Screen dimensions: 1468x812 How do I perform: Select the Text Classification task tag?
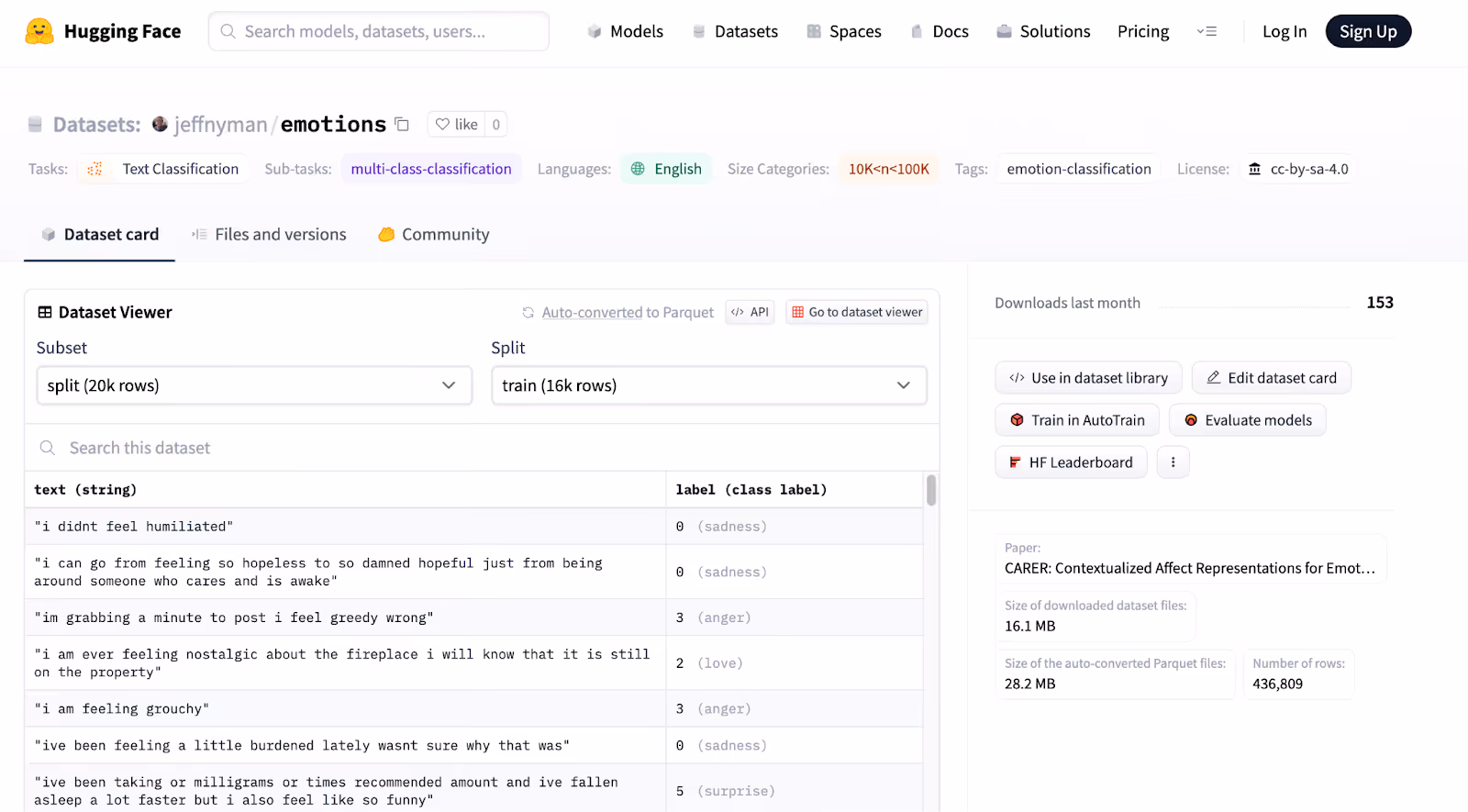(163, 169)
